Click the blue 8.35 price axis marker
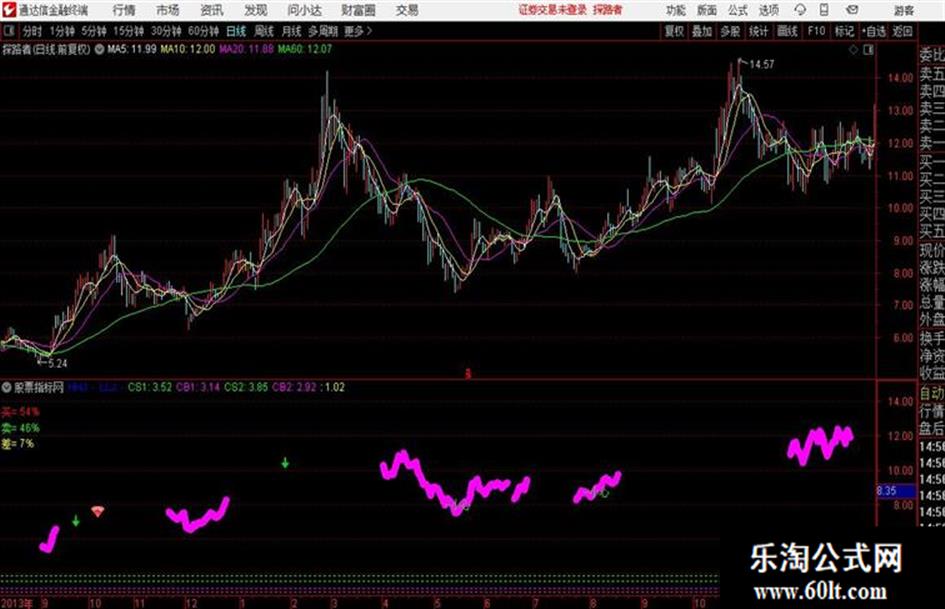The image size is (945, 609). 896,491
